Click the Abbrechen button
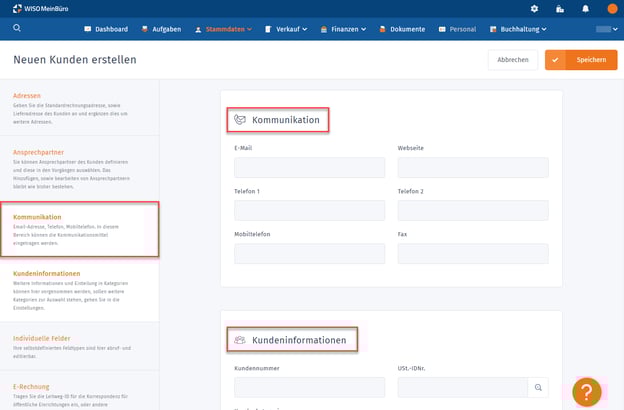Image resolution: width=624 pixels, height=410 pixels. coord(513,60)
